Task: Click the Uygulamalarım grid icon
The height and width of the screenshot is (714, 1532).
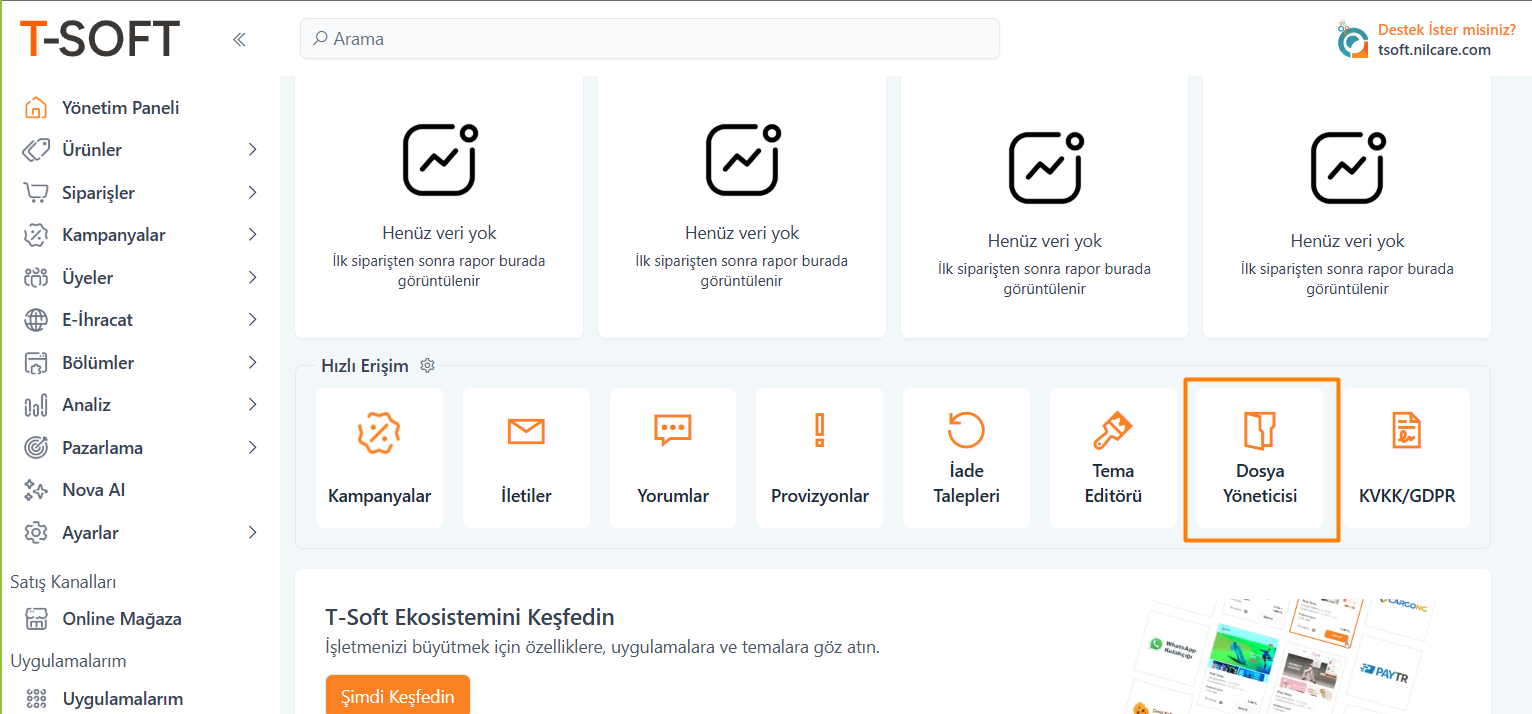Action: coord(36,698)
